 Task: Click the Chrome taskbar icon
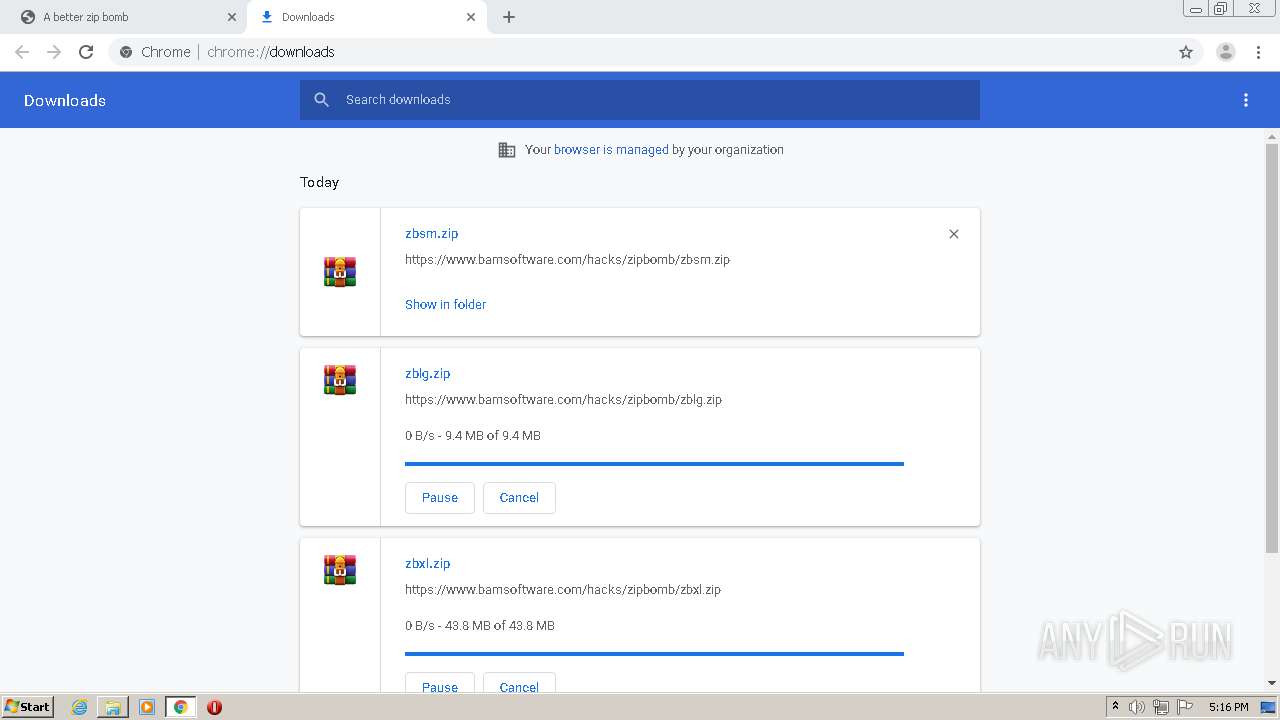(180, 707)
